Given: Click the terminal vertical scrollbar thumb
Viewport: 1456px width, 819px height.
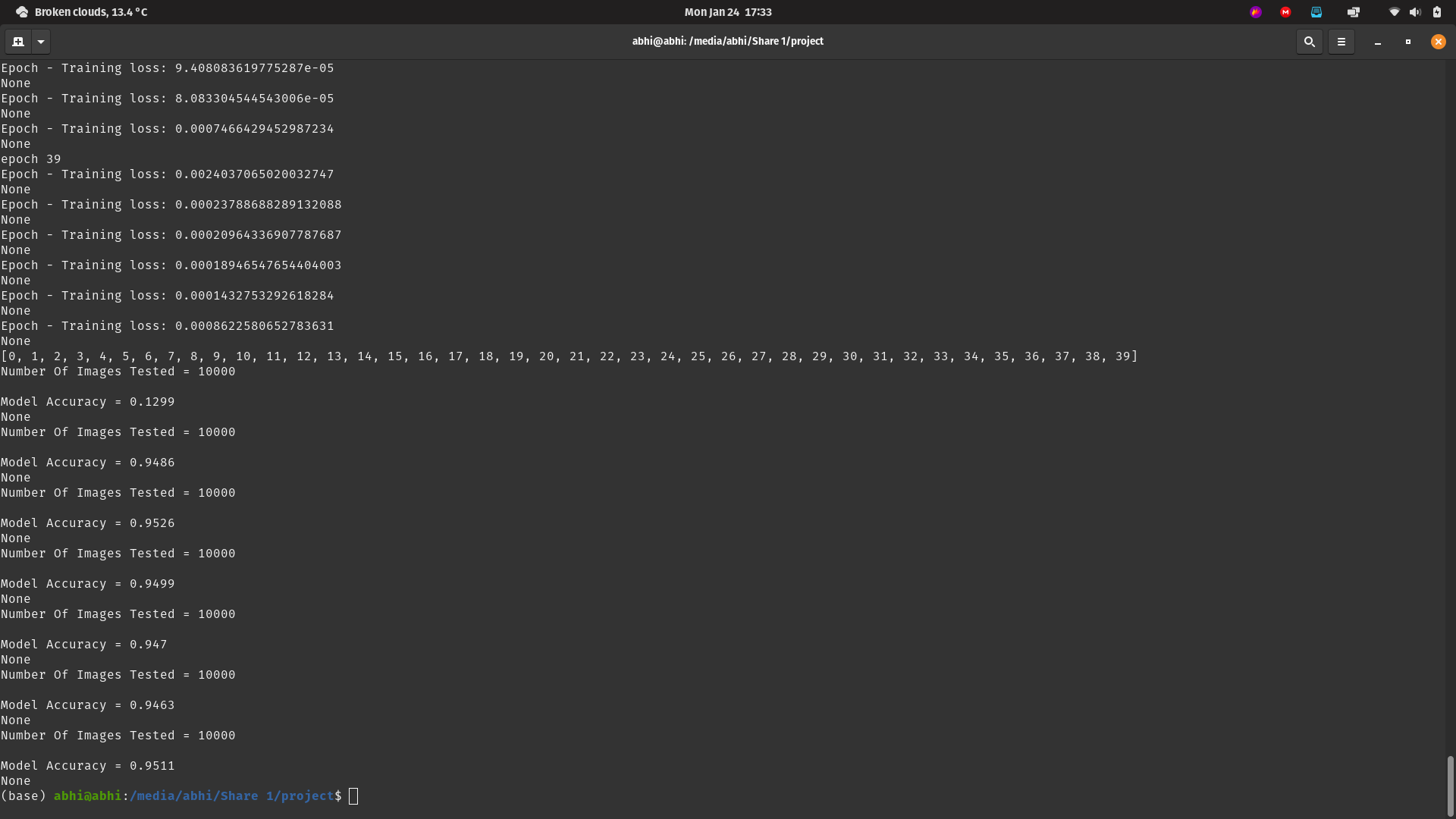Looking at the screenshot, I should click(x=1450, y=785).
